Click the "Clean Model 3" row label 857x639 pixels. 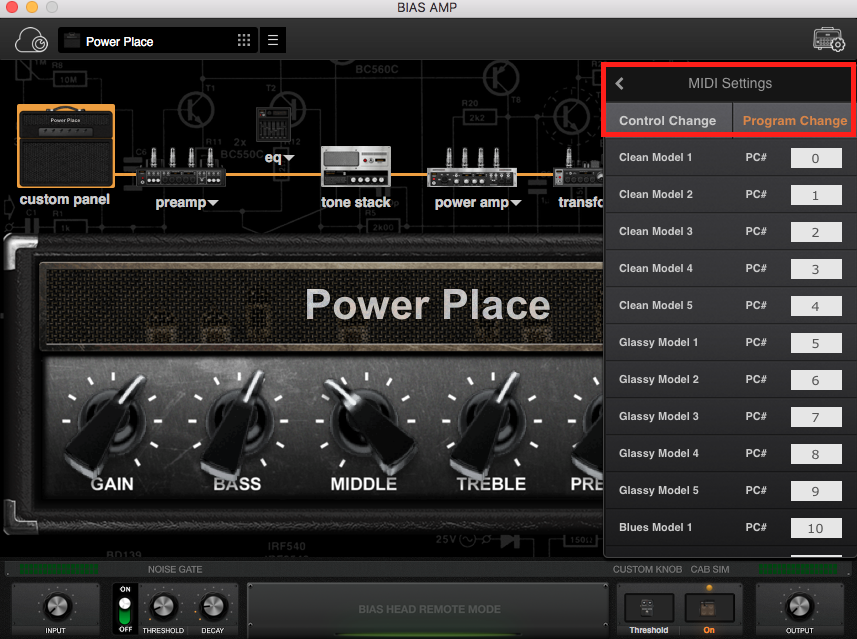tap(655, 231)
